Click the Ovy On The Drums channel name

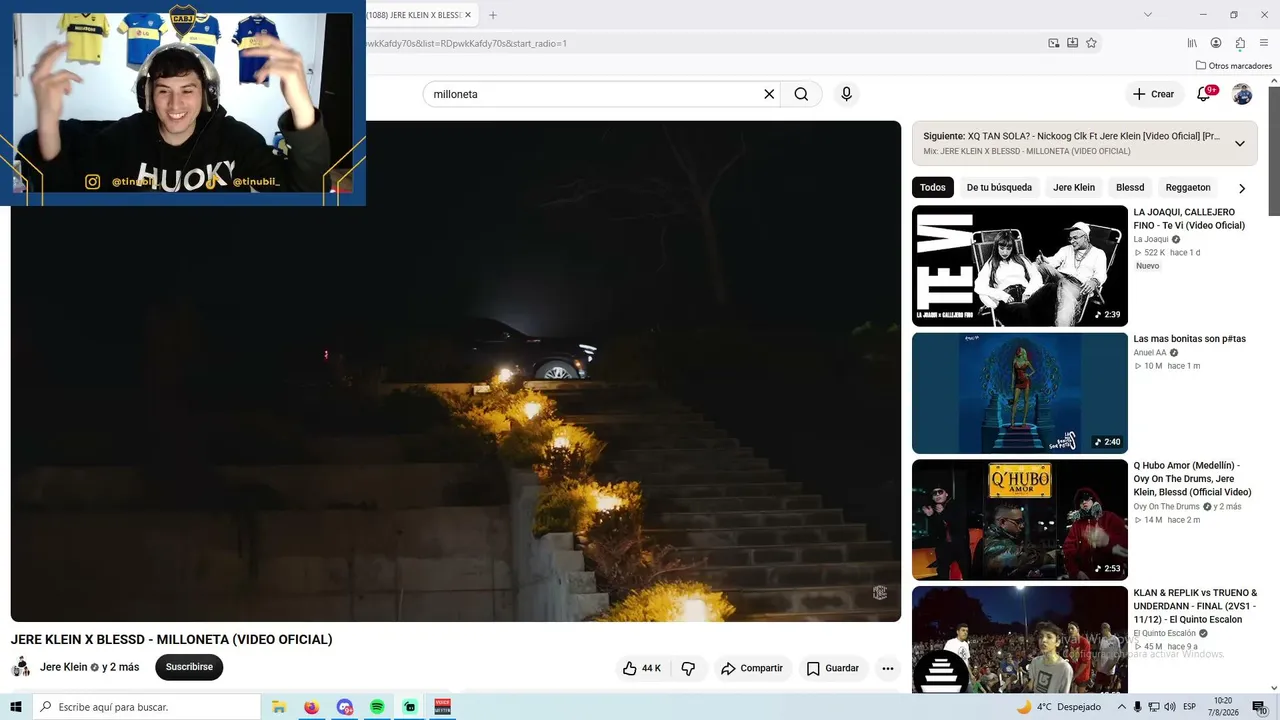(1166, 507)
